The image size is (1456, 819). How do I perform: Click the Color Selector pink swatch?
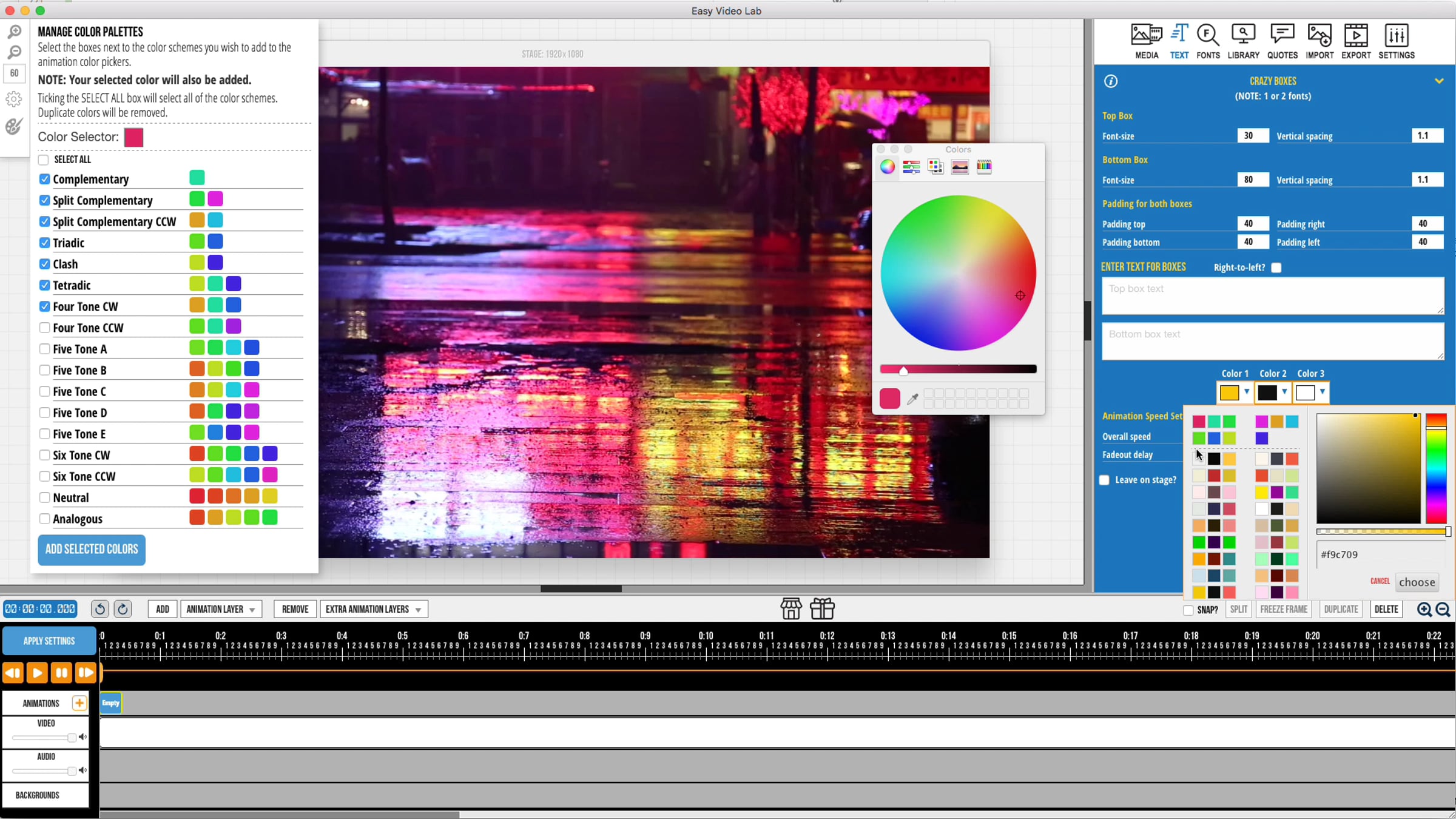[x=133, y=137]
